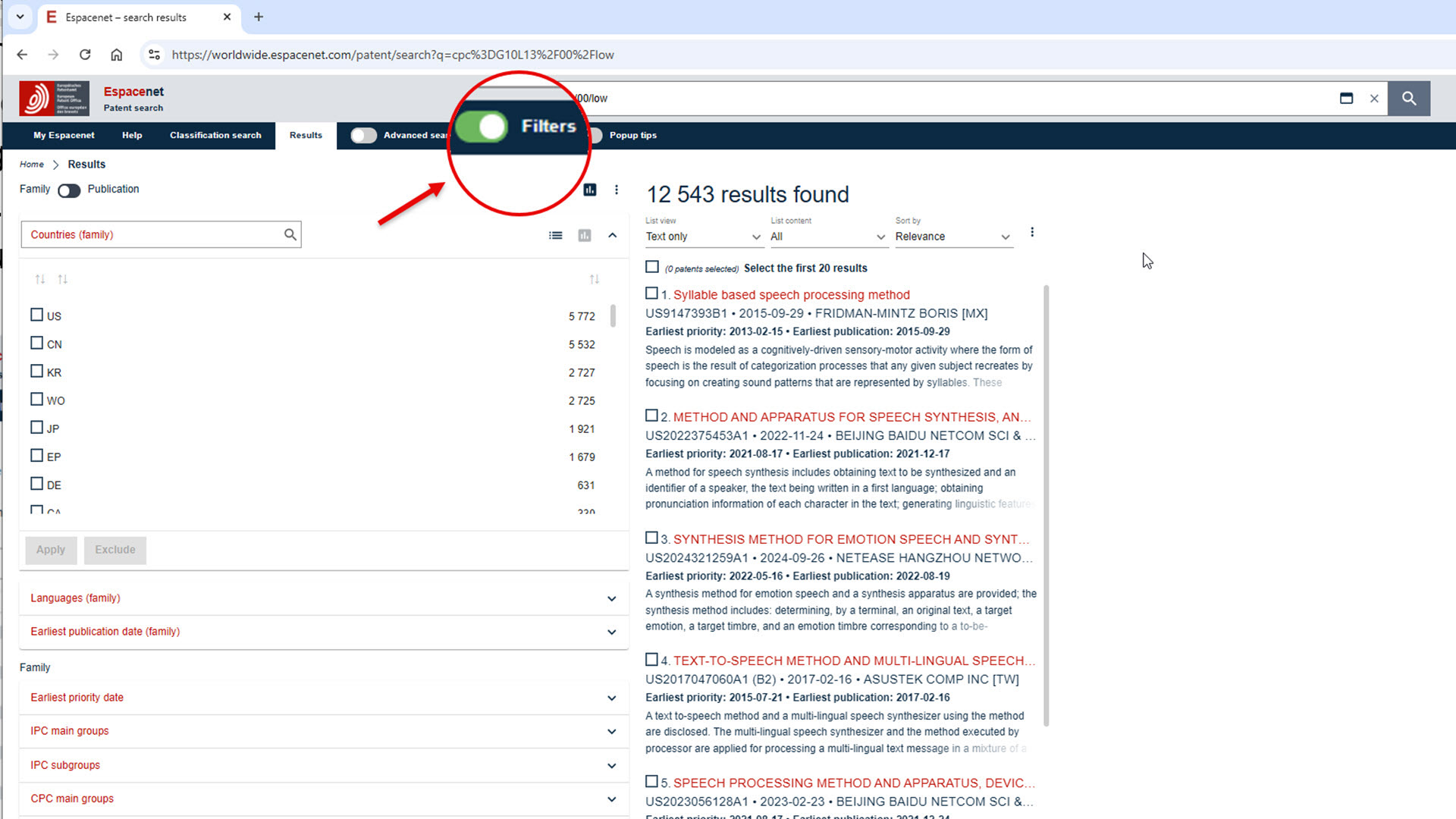The image size is (1456, 819).
Task: Click the bar chart icon above filters
Action: pos(590,190)
